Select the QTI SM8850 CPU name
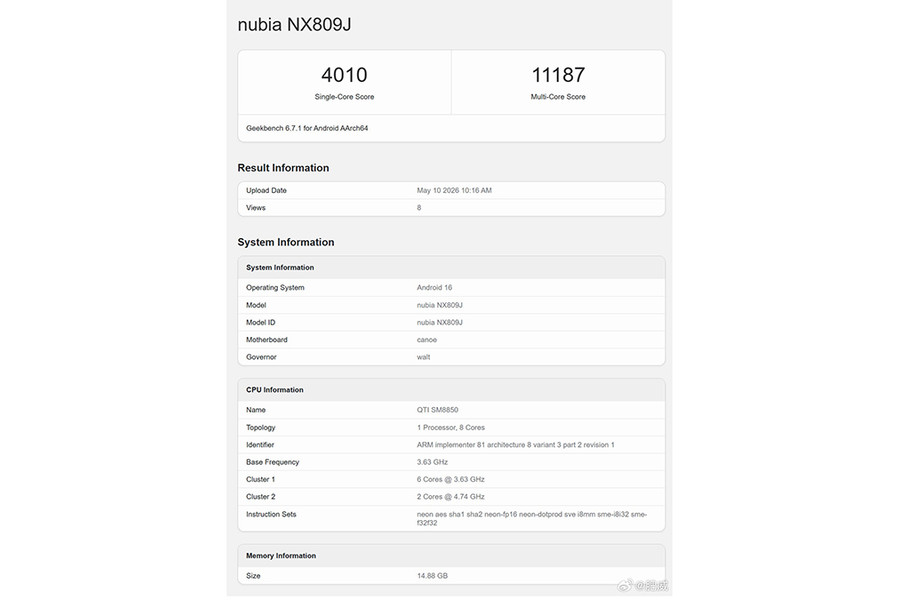 [x=437, y=409]
